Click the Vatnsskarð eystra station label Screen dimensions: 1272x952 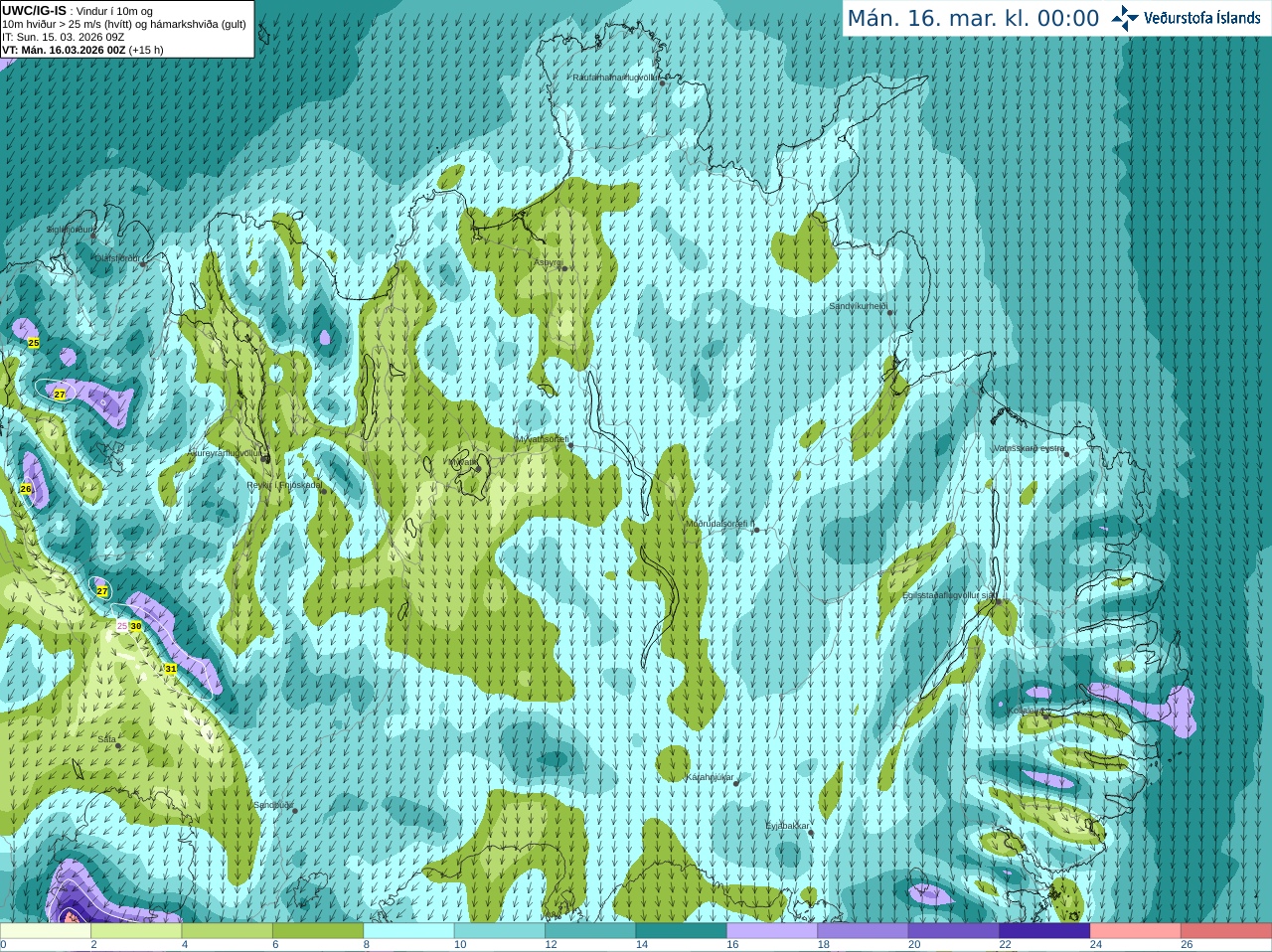pyautogui.click(x=1029, y=448)
